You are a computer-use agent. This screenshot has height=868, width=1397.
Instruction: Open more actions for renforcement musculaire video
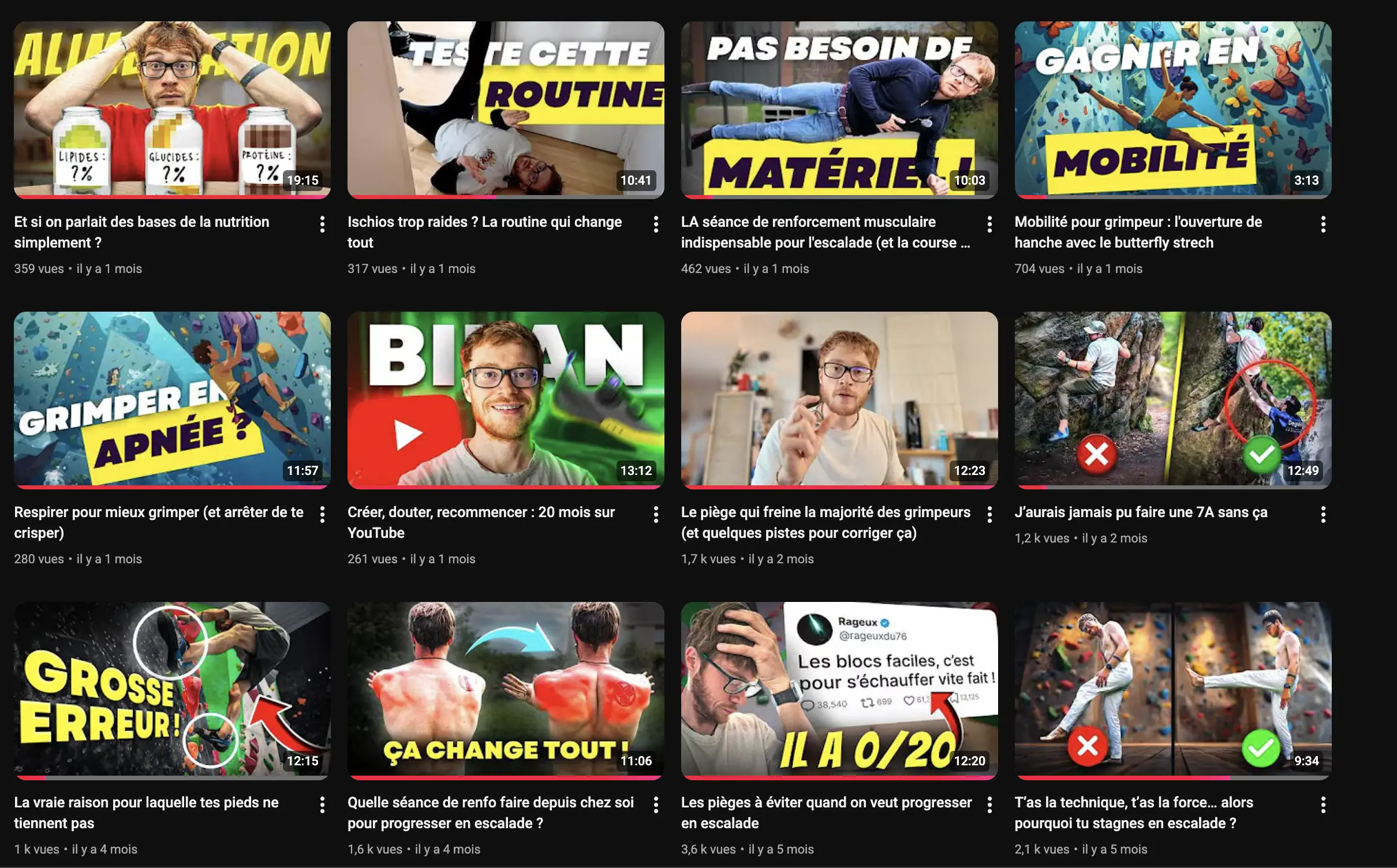[989, 224]
